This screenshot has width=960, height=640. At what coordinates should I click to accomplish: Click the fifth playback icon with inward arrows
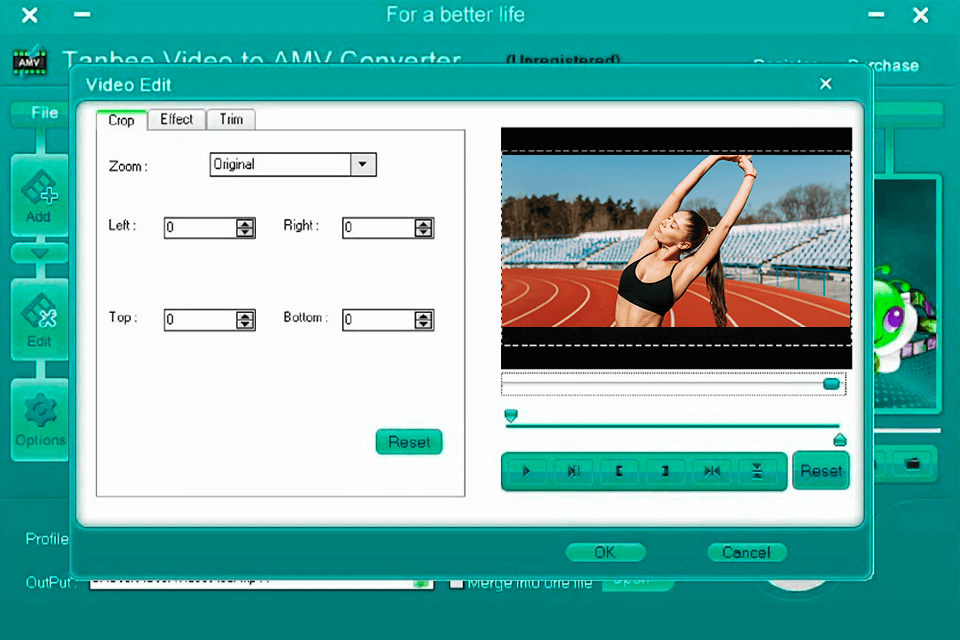tap(711, 471)
